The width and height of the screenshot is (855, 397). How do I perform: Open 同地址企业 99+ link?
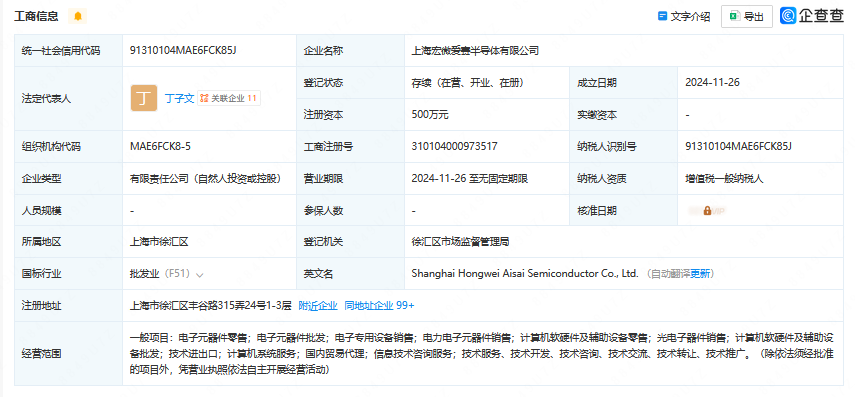click(x=379, y=305)
